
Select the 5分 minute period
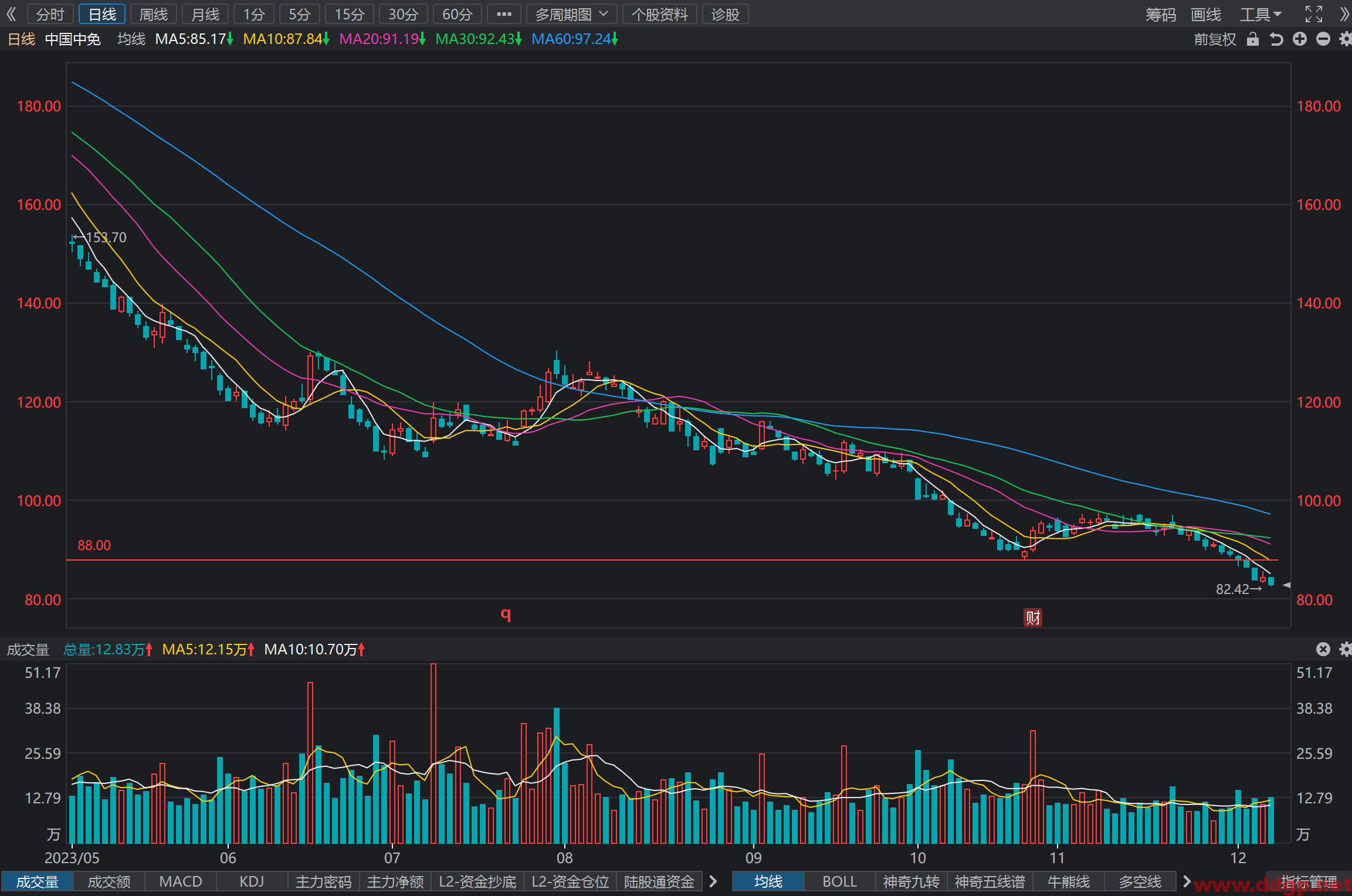pos(300,14)
